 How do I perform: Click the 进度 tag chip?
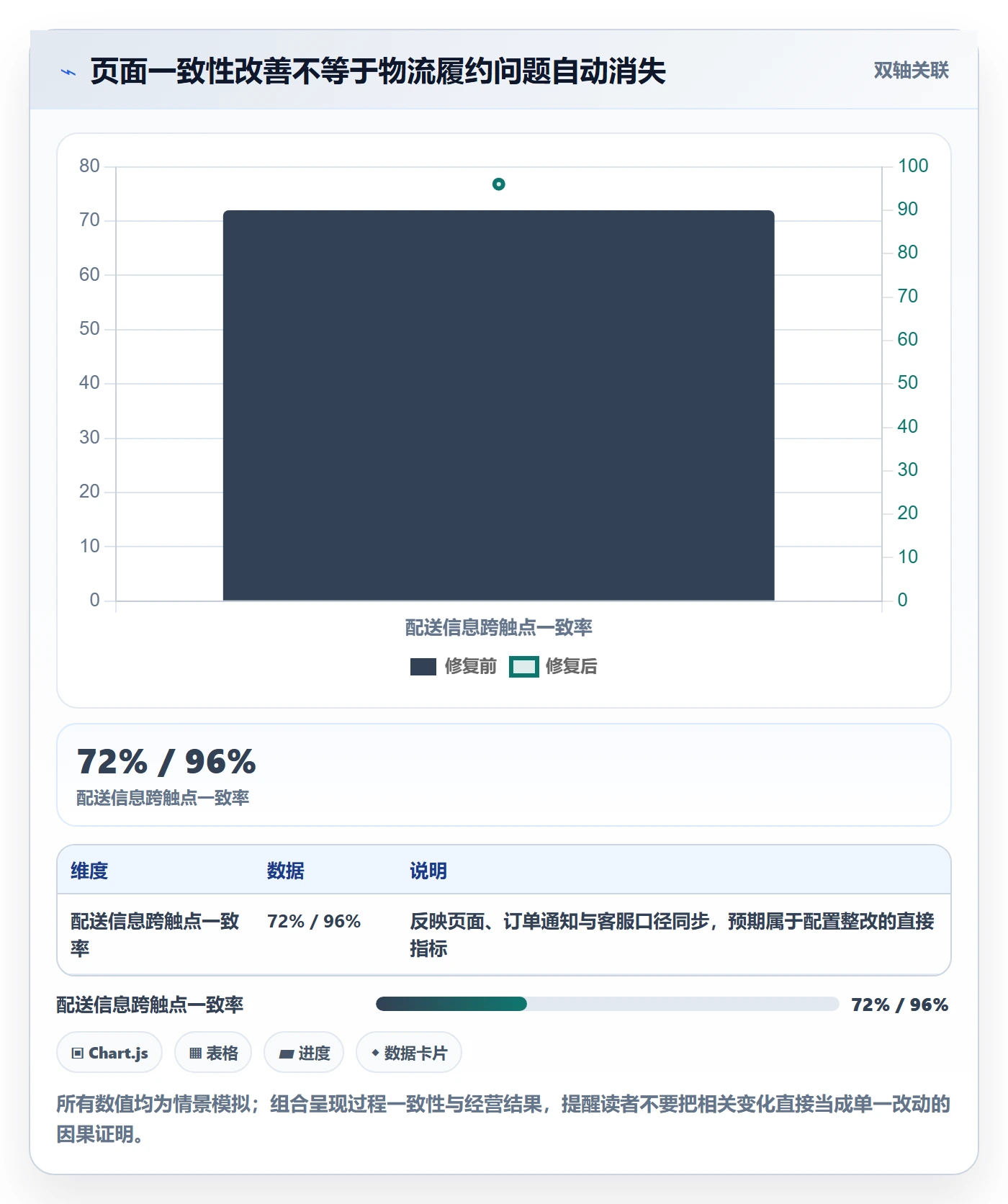[304, 1053]
